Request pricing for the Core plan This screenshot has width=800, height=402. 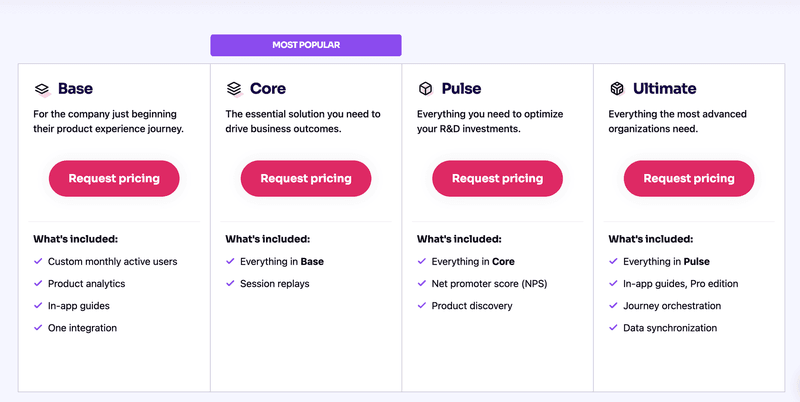[x=306, y=179]
